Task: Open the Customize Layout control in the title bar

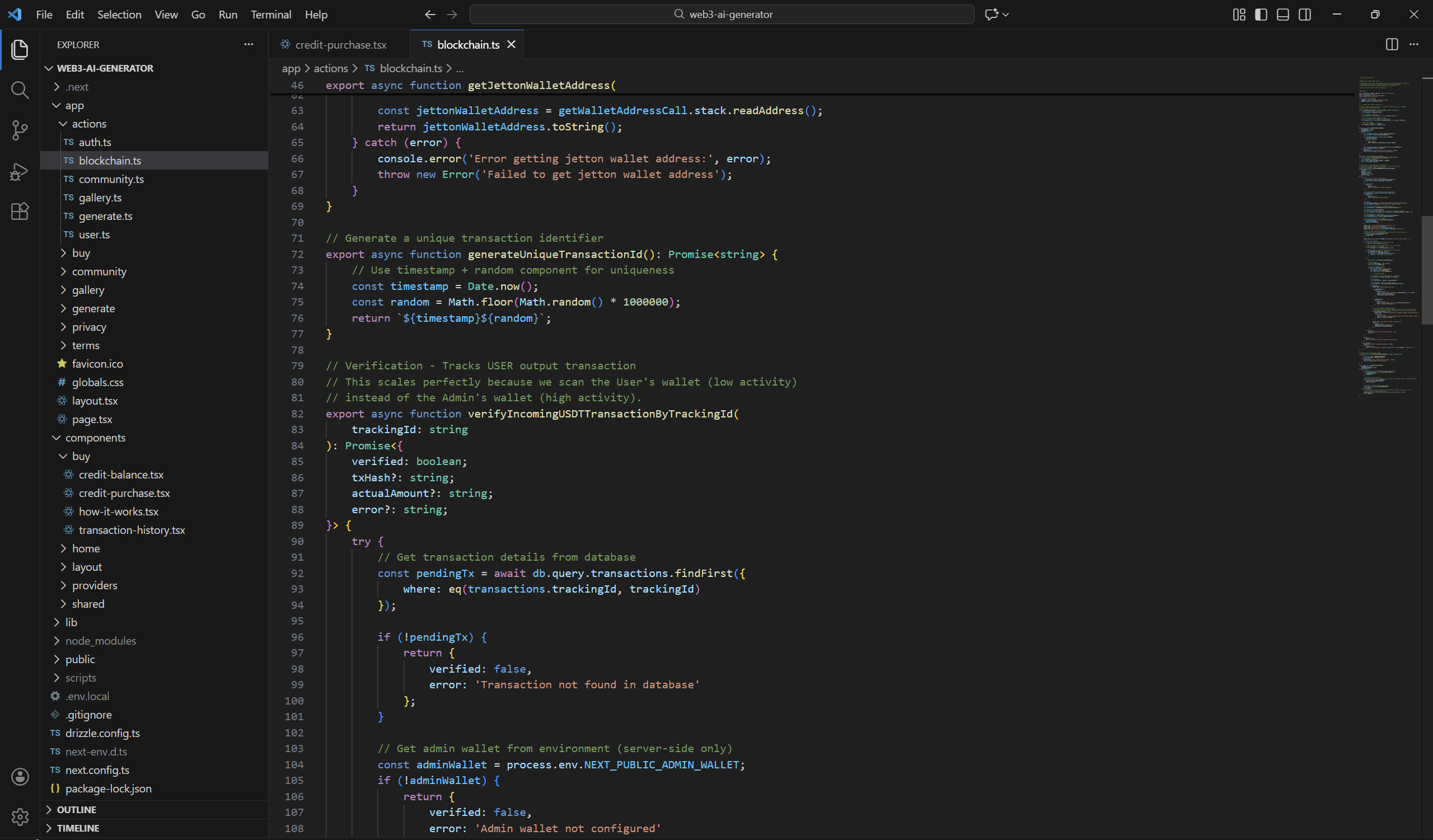Action: pyautogui.click(x=1239, y=14)
